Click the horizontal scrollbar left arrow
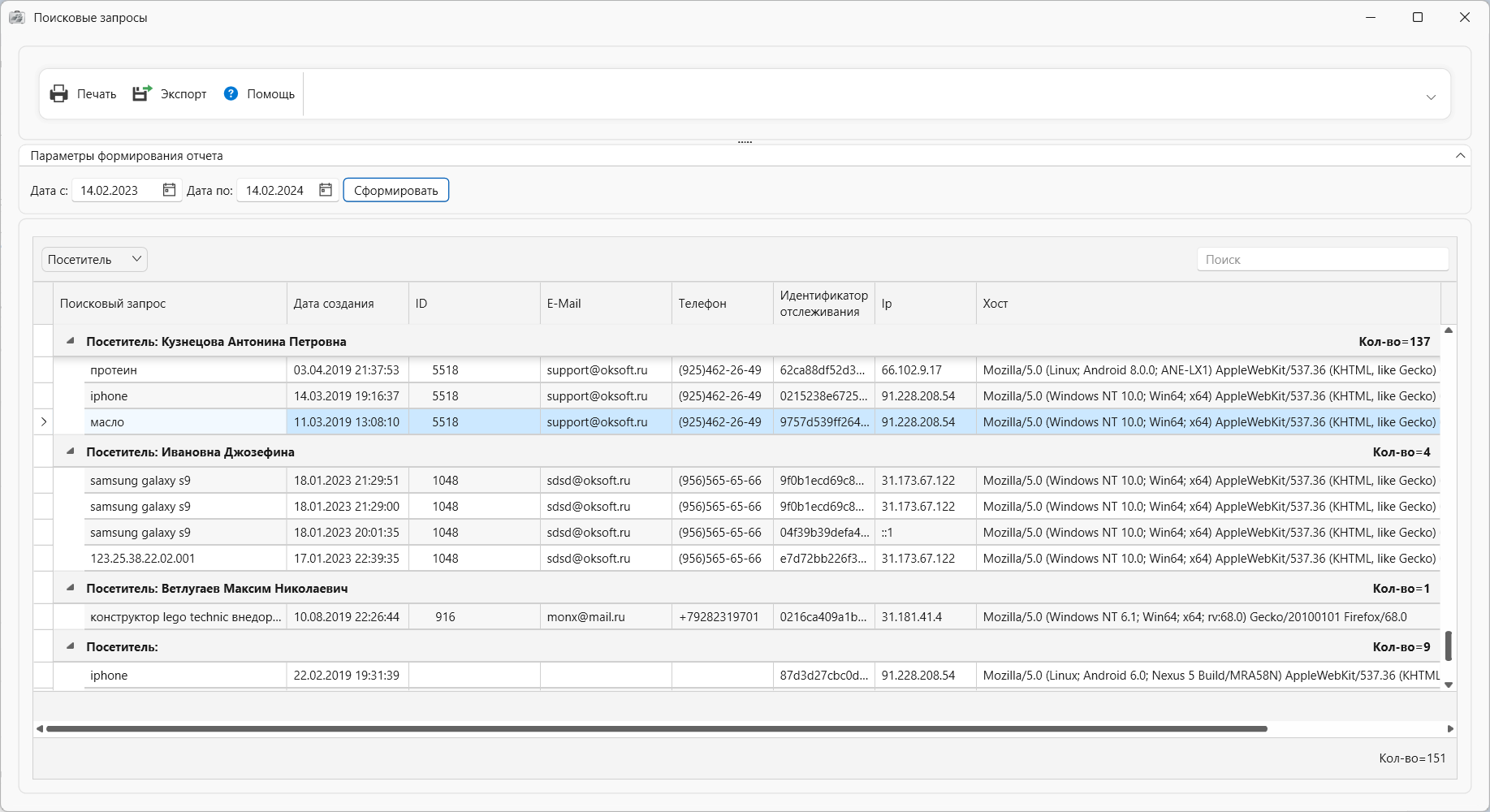The height and width of the screenshot is (812, 1490). point(39,729)
